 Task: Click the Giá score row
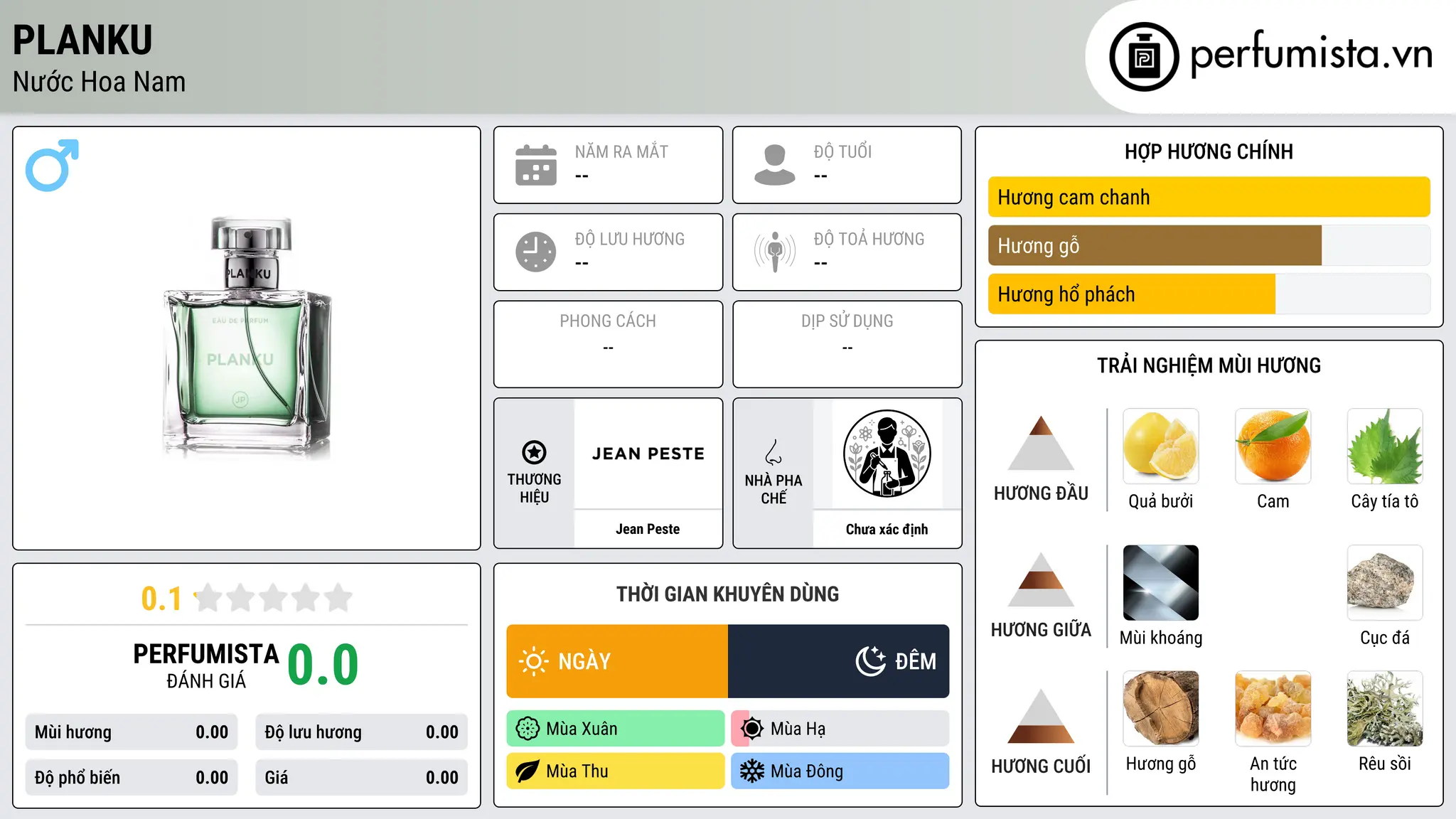362,778
